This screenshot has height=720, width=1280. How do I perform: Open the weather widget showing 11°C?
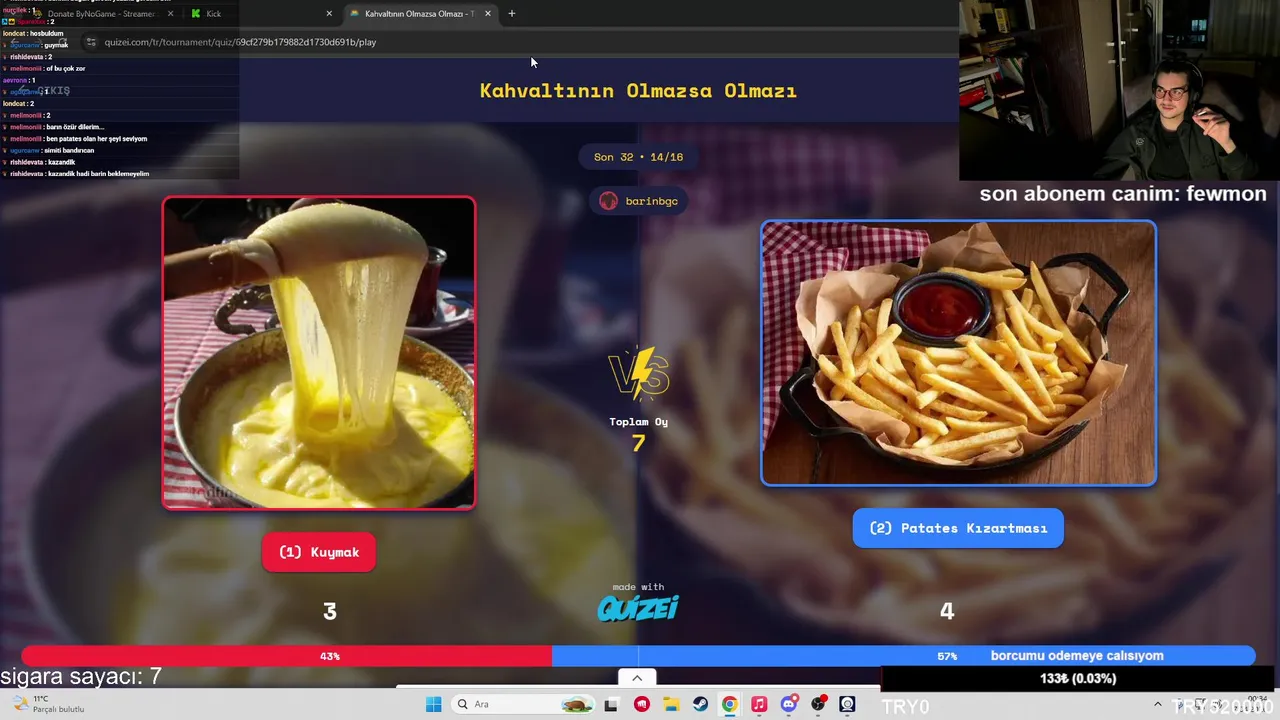click(50, 704)
